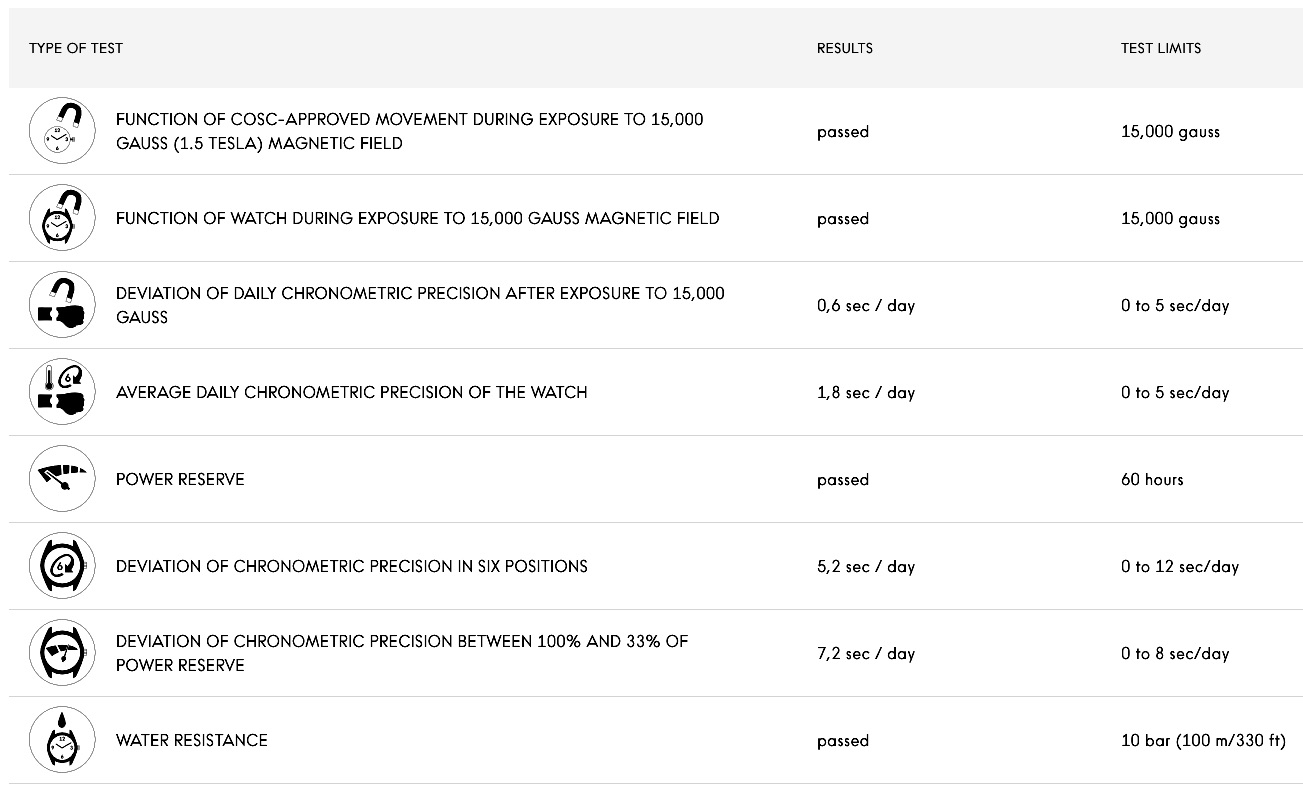This screenshot has width=1303, height=795.
Task: Click the 7,2 sec / day result
Action: coord(865,654)
